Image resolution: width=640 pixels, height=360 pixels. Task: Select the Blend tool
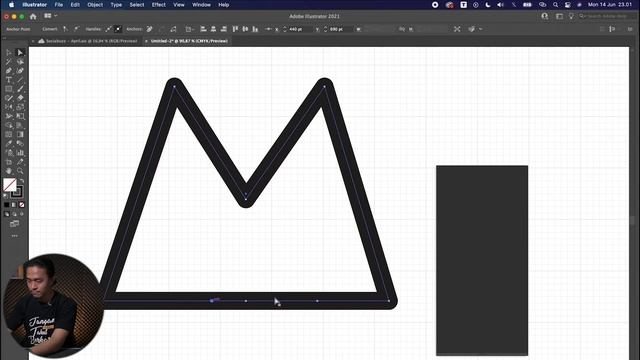20,143
